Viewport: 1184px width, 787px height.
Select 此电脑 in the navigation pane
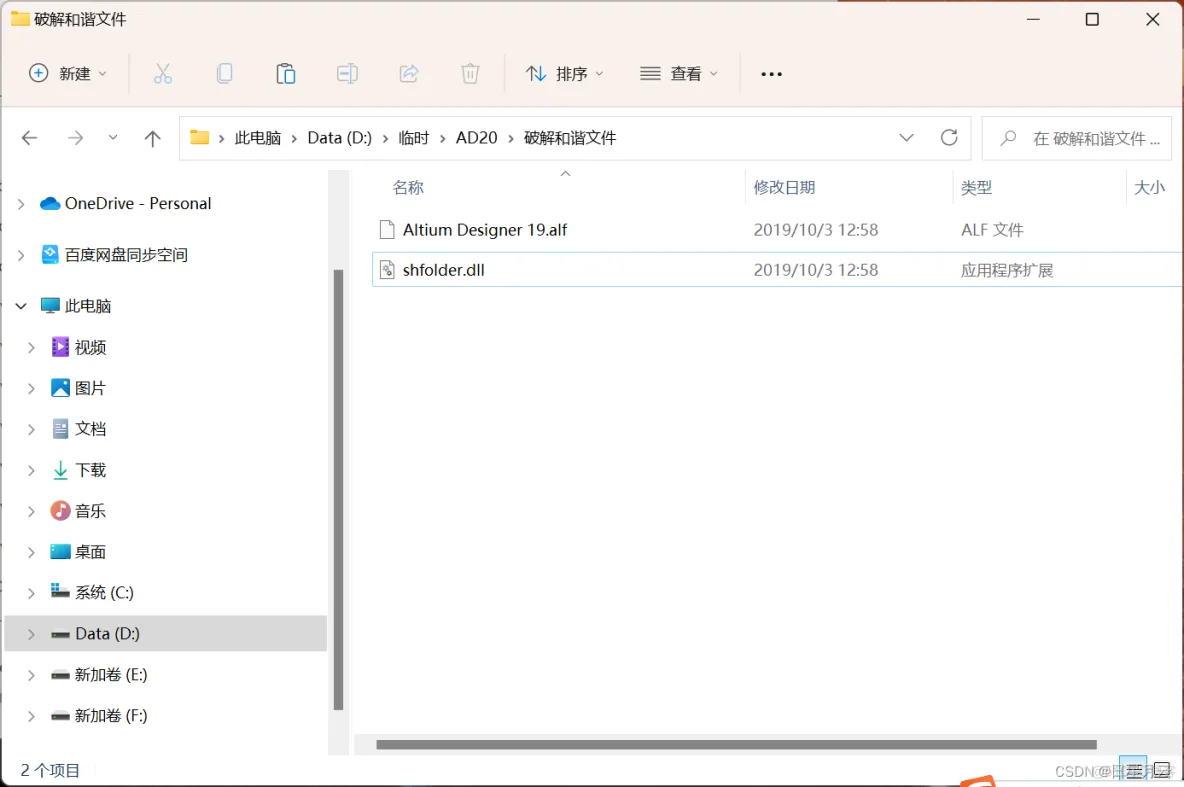[x=88, y=306]
